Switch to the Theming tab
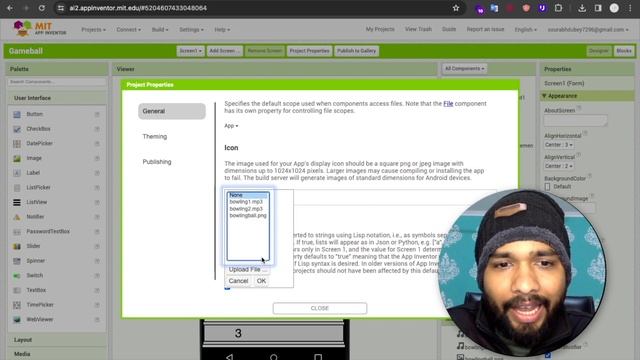Image resolution: width=640 pixels, height=360 pixels. tap(155, 136)
